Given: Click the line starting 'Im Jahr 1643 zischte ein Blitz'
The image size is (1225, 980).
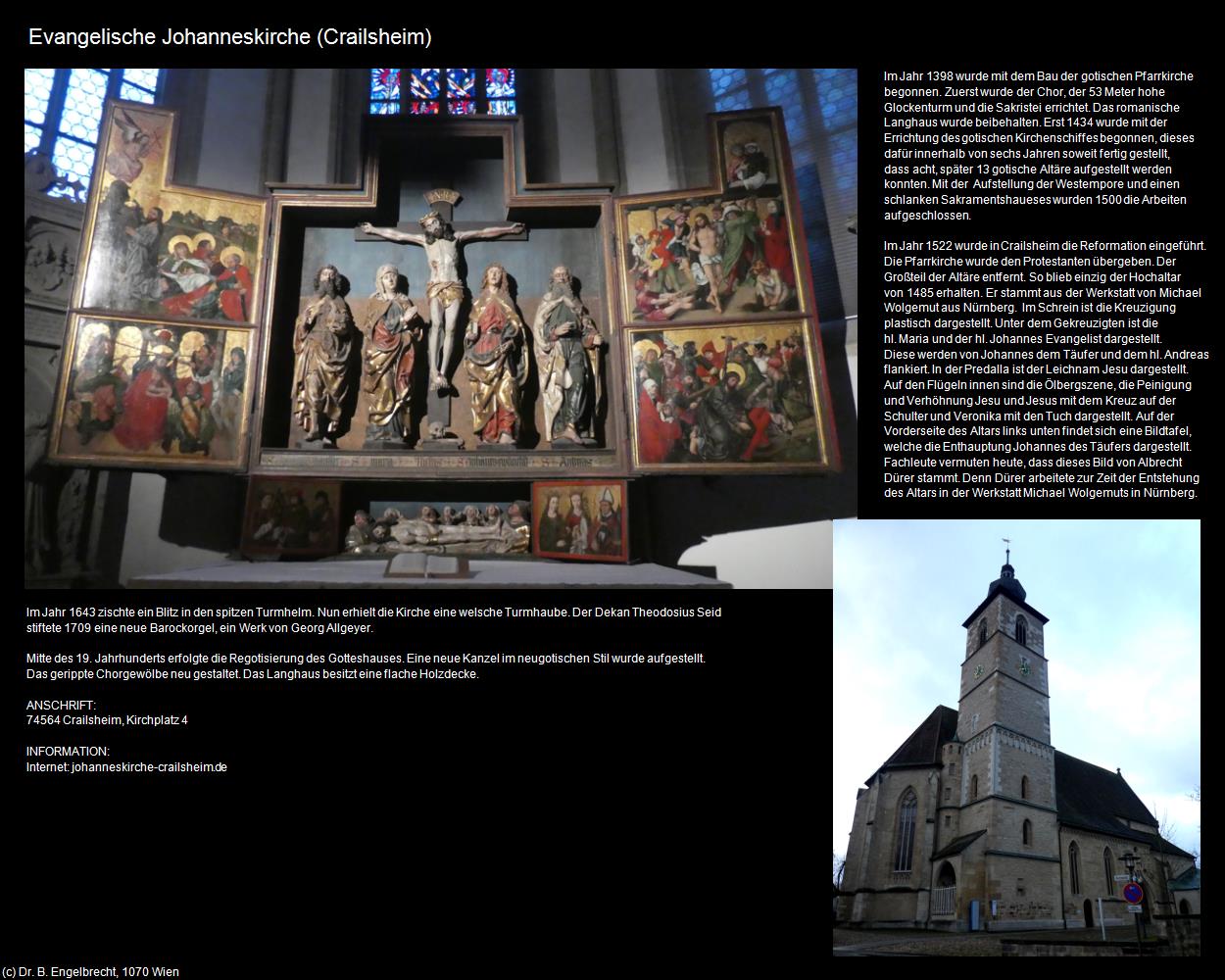Looking at the screenshot, I should [x=373, y=612].
